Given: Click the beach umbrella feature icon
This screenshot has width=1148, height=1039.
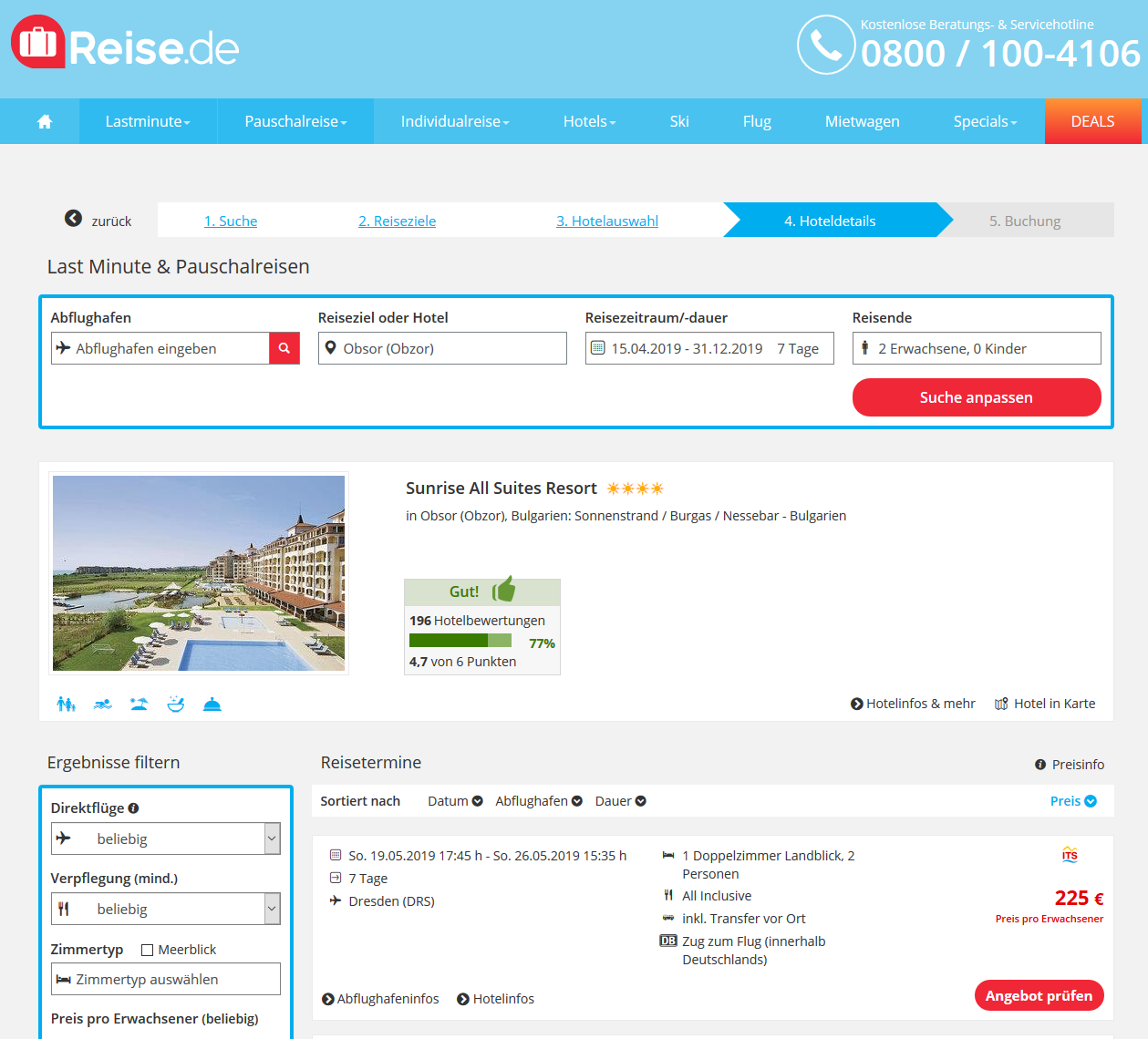Looking at the screenshot, I should click(x=139, y=704).
